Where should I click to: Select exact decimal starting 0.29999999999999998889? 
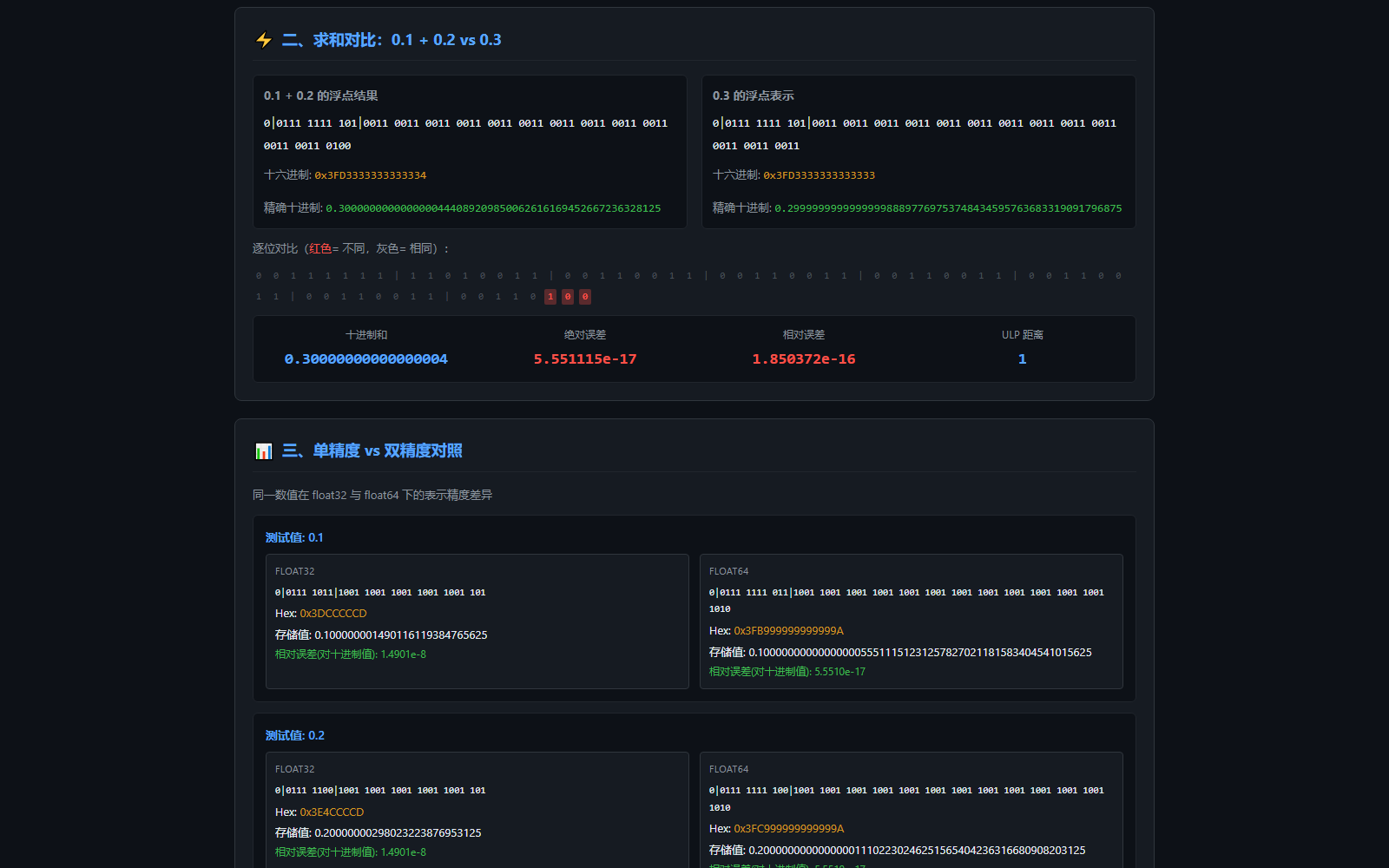click(x=948, y=208)
